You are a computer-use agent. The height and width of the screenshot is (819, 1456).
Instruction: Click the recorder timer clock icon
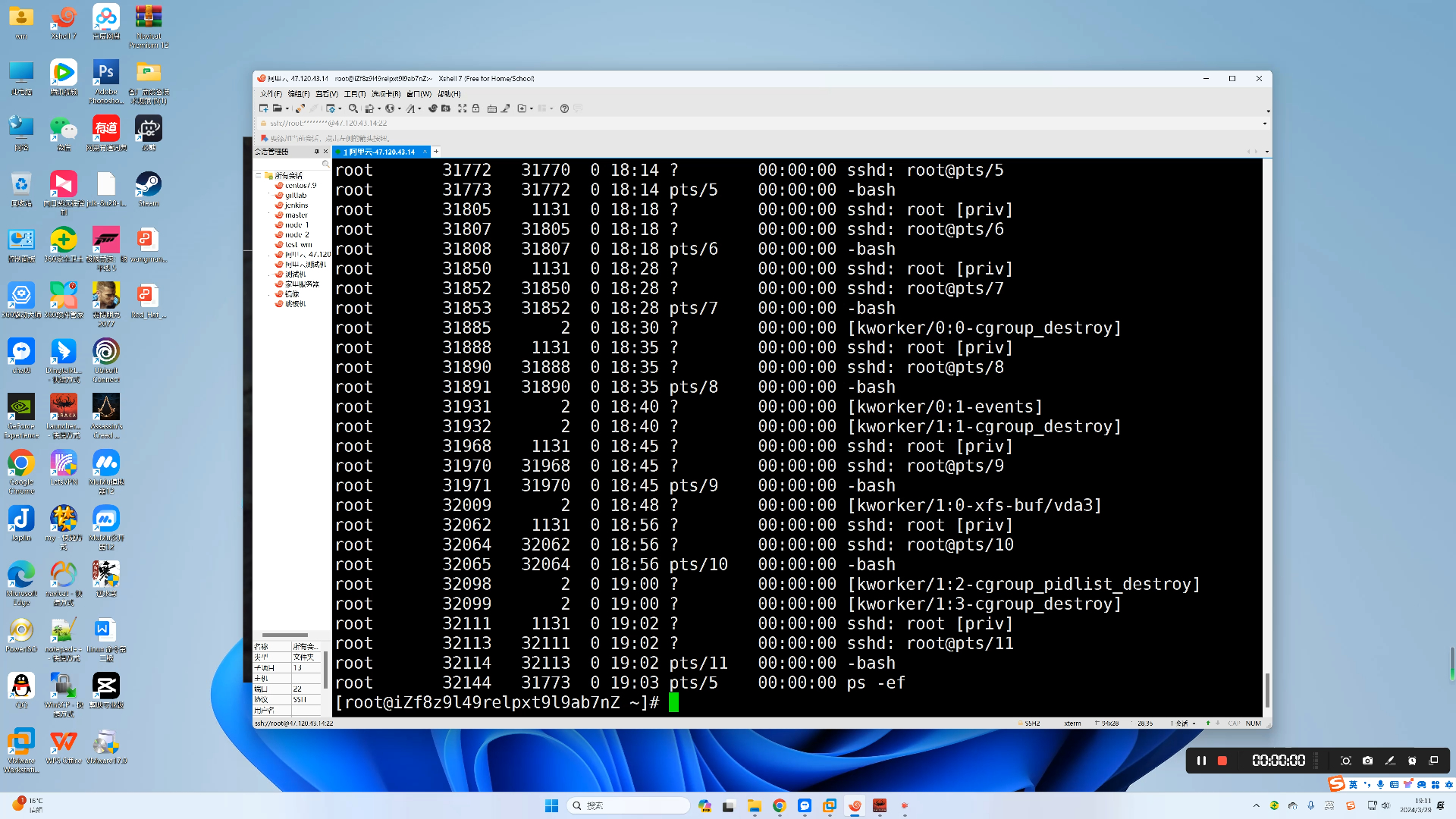pos(1412,761)
